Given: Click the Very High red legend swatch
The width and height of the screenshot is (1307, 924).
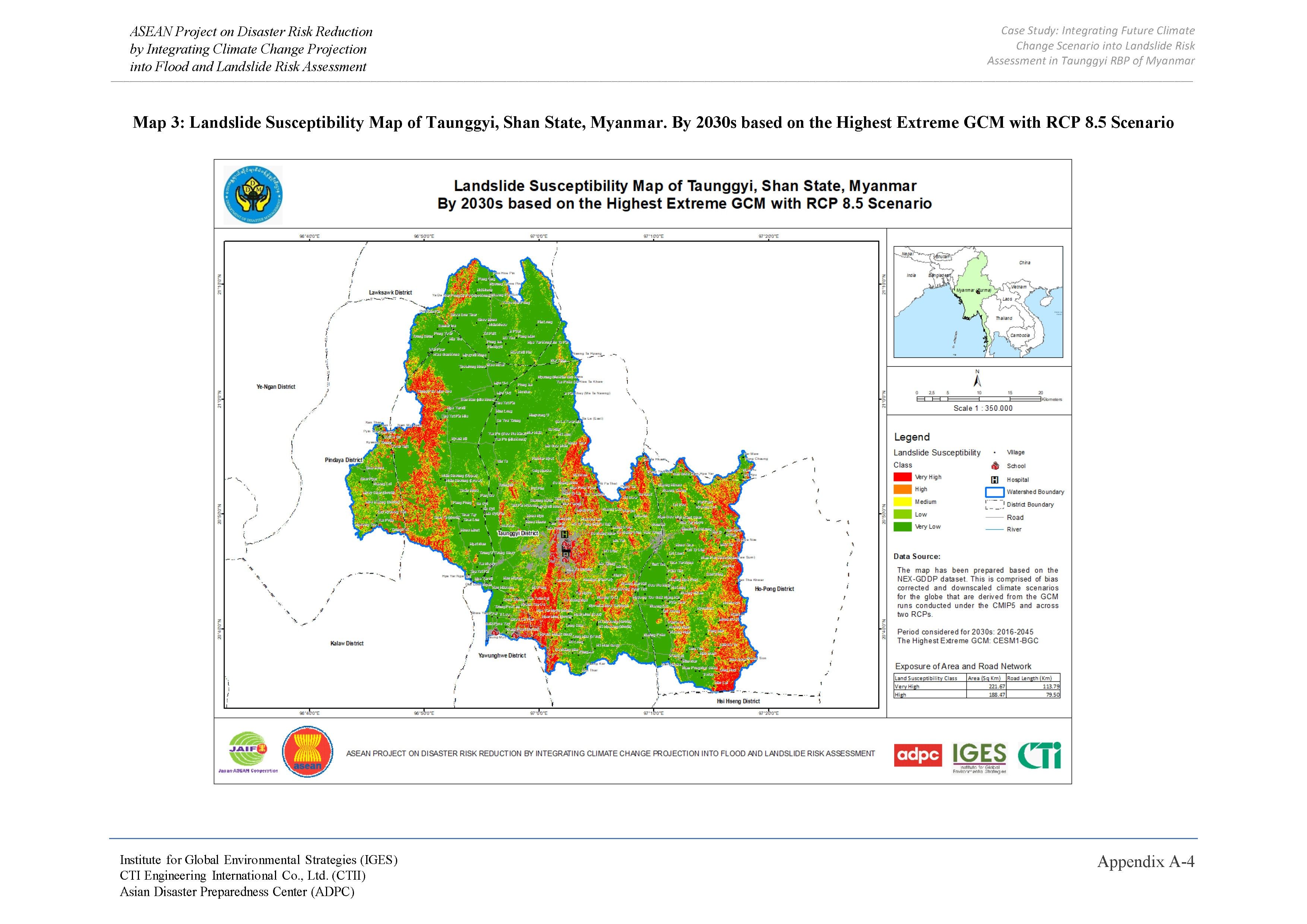Looking at the screenshot, I should point(902,477).
